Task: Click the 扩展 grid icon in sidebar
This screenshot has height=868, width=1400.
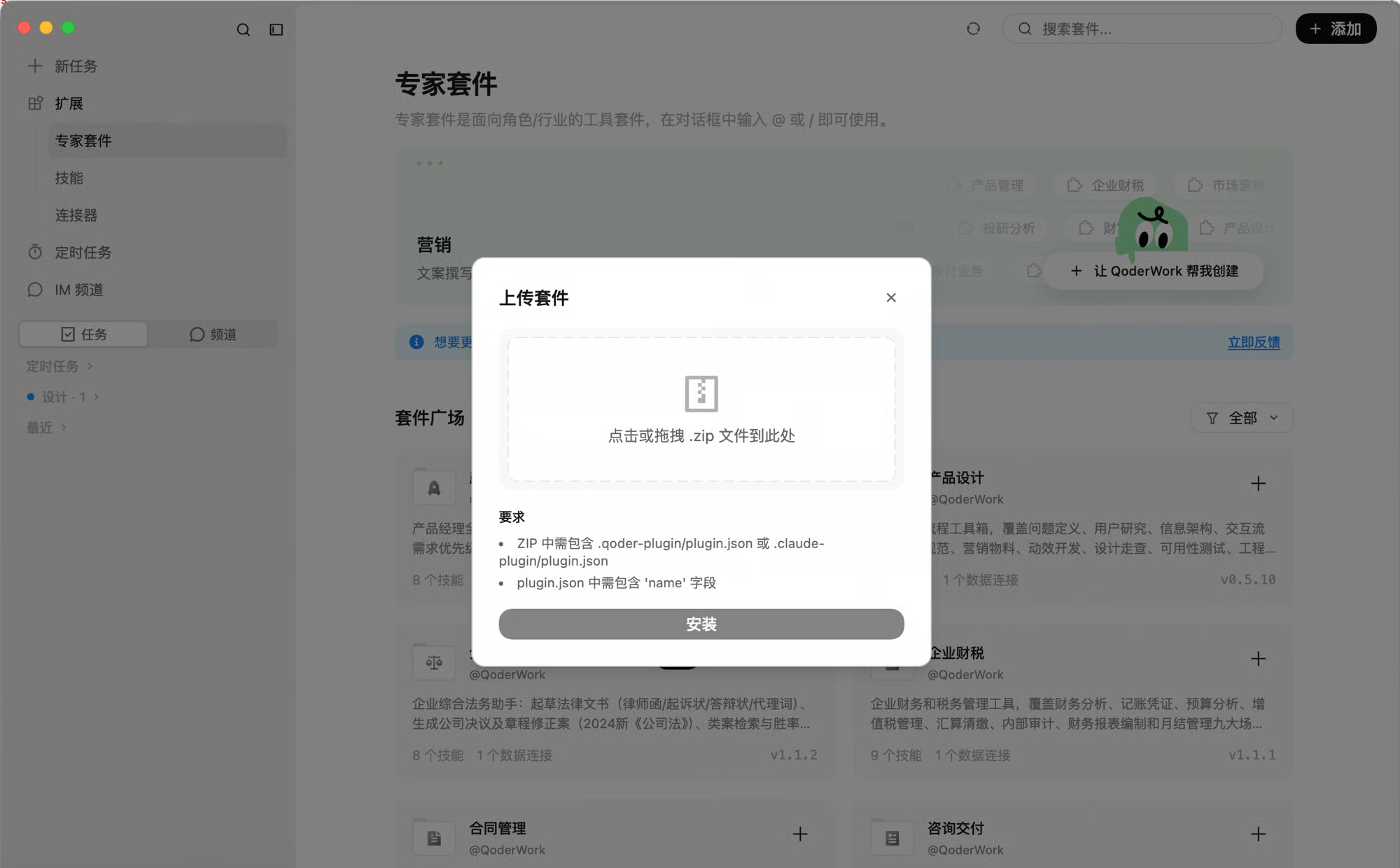Action: 35,104
